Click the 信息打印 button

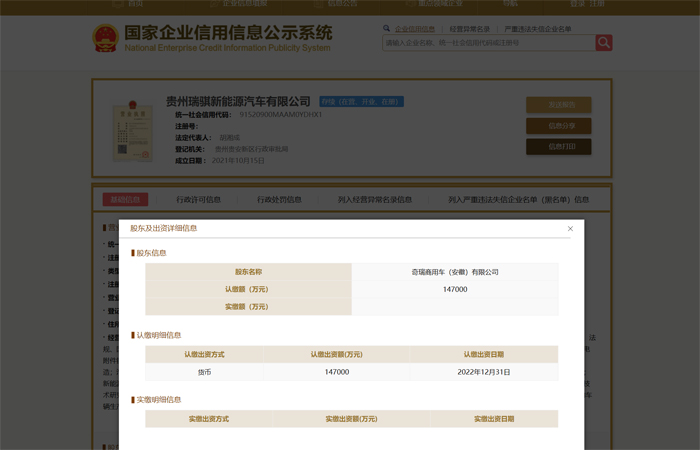click(559, 146)
